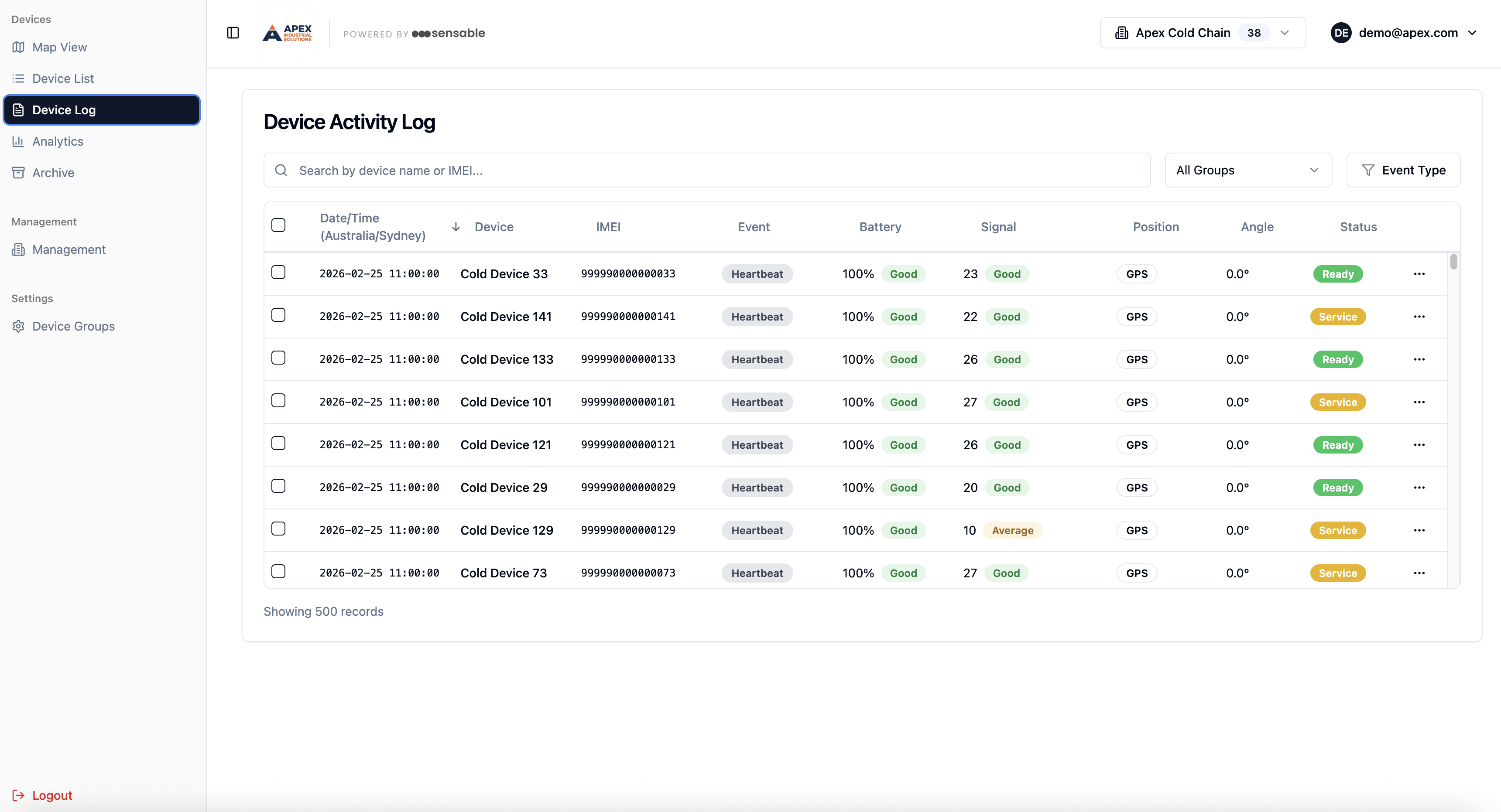The width and height of the screenshot is (1501, 812).
Task: Select the Cold Device 141 row checkbox
Action: click(278, 315)
